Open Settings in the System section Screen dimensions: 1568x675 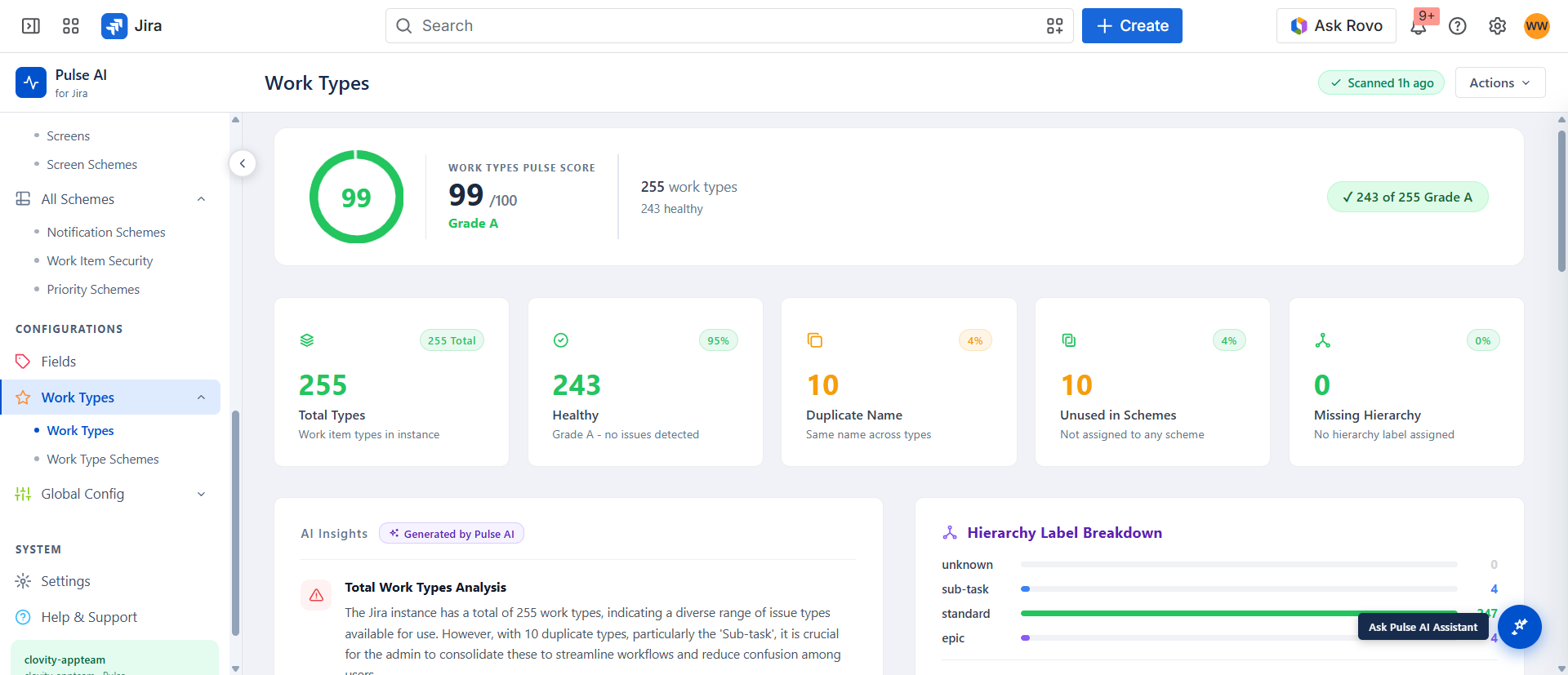tap(65, 581)
